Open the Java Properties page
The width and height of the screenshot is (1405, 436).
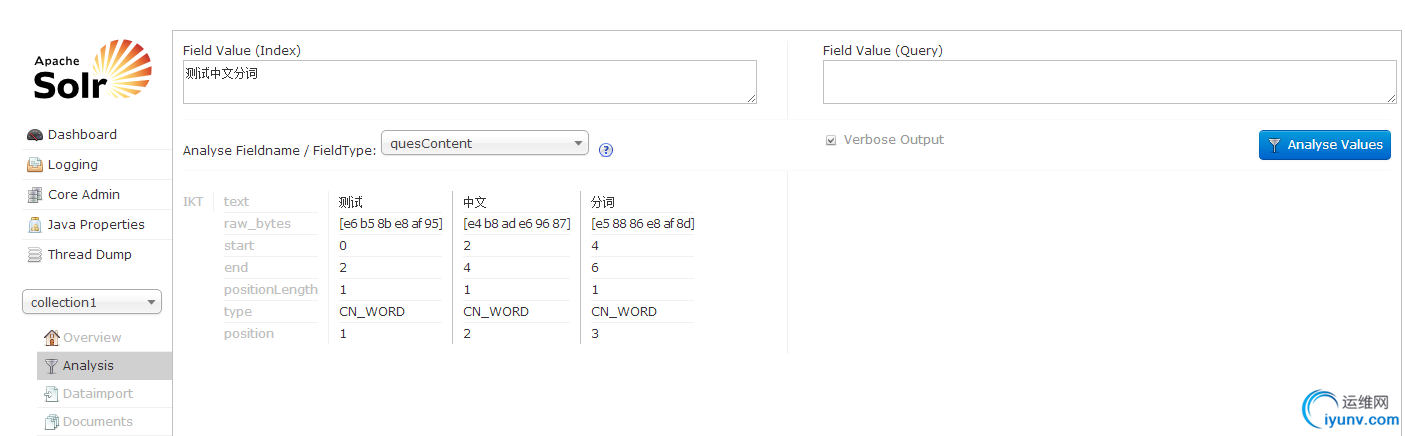click(96, 225)
